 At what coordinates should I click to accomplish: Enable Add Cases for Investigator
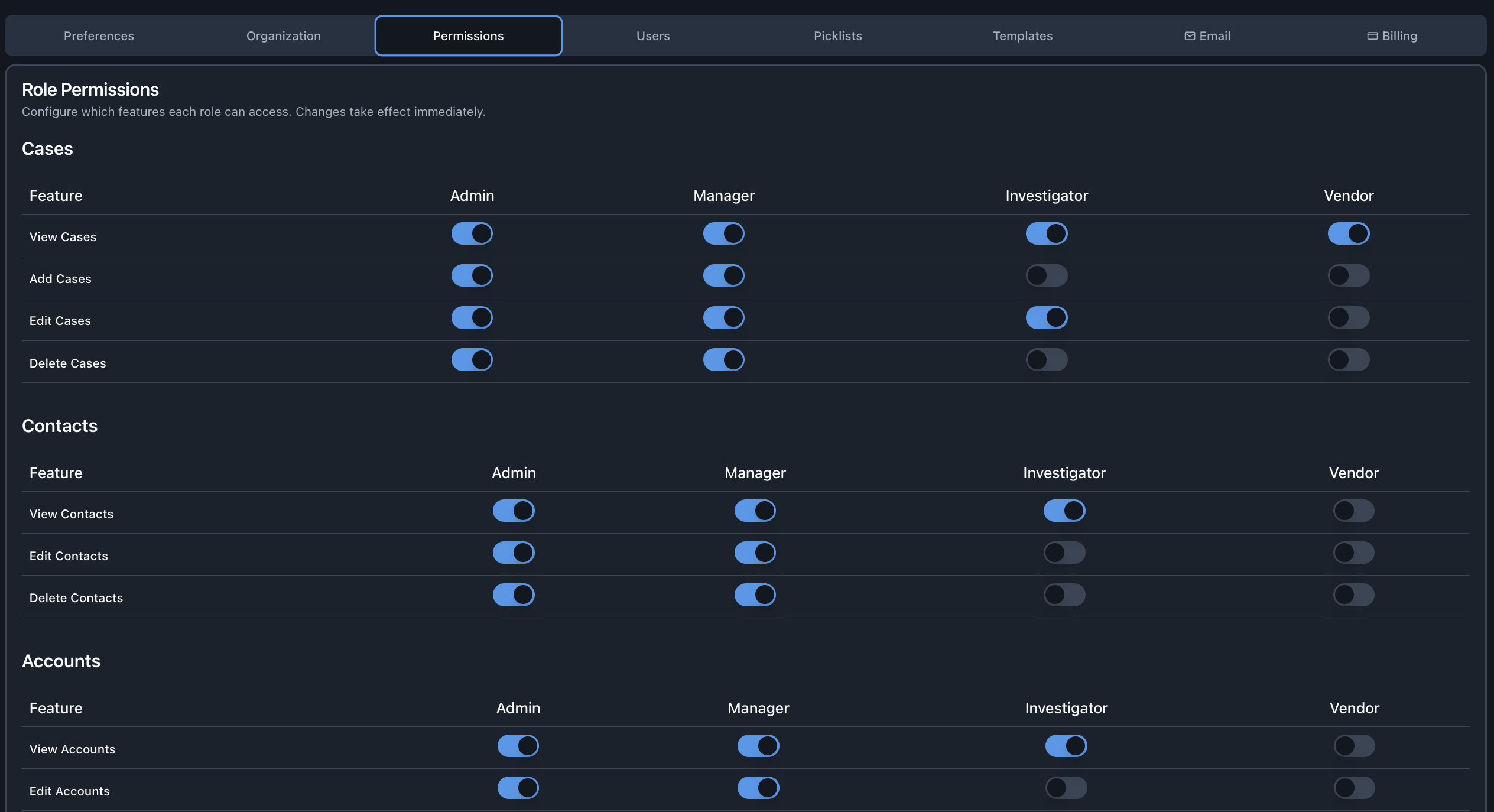pos(1046,275)
